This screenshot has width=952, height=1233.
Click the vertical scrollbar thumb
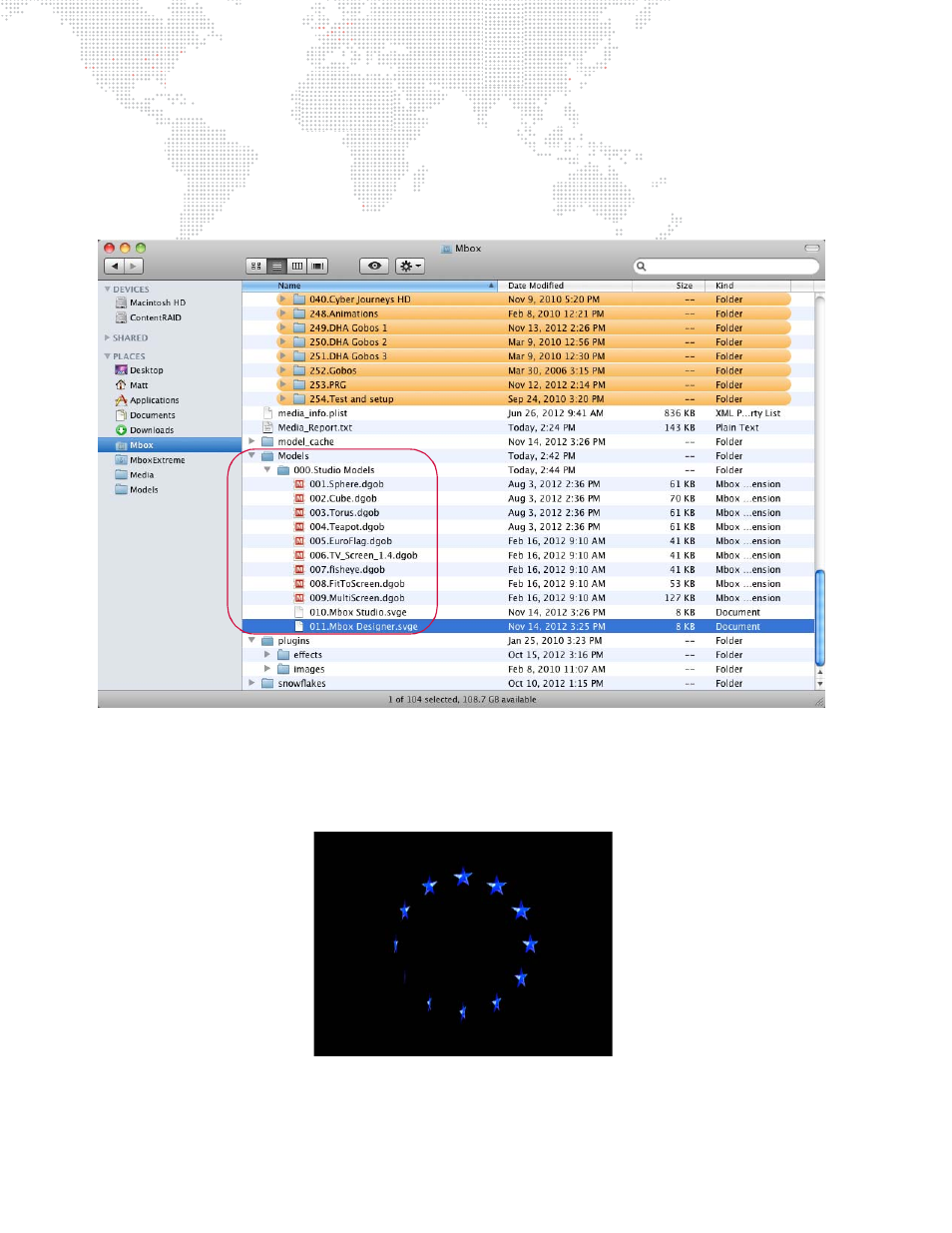tap(820, 617)
